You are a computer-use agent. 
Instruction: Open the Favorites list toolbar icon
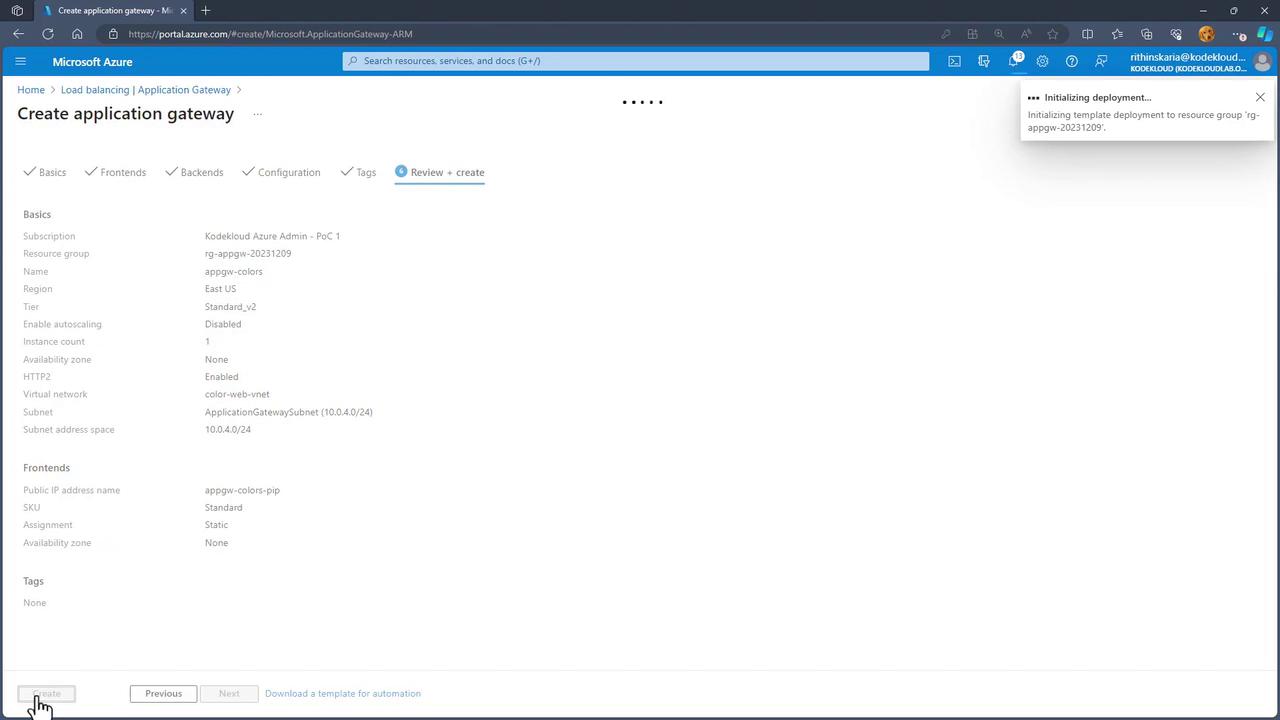click(x=1117, y=34)
